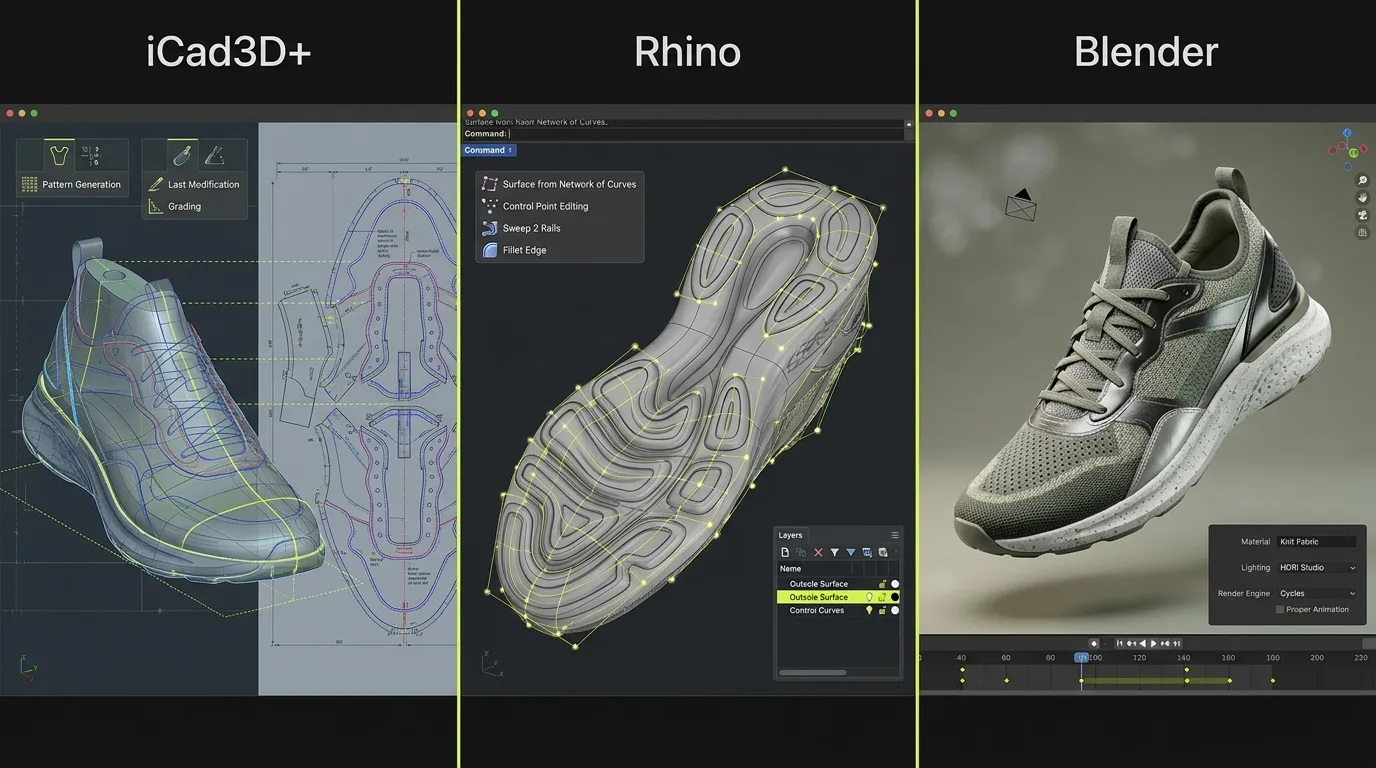Play animation in reverse
Screen dimensions: 1376x768
click(1143, 643)
